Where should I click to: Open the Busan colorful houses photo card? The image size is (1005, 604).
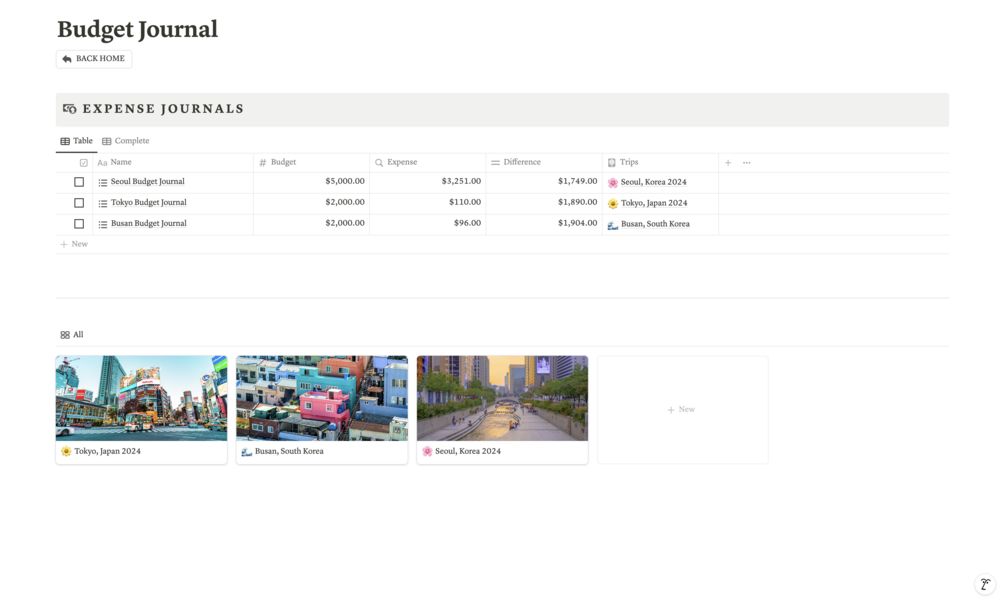(322, 398)
